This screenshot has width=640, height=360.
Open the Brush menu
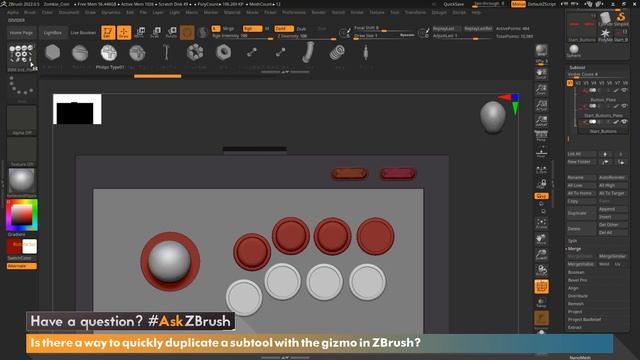(30, 13)
